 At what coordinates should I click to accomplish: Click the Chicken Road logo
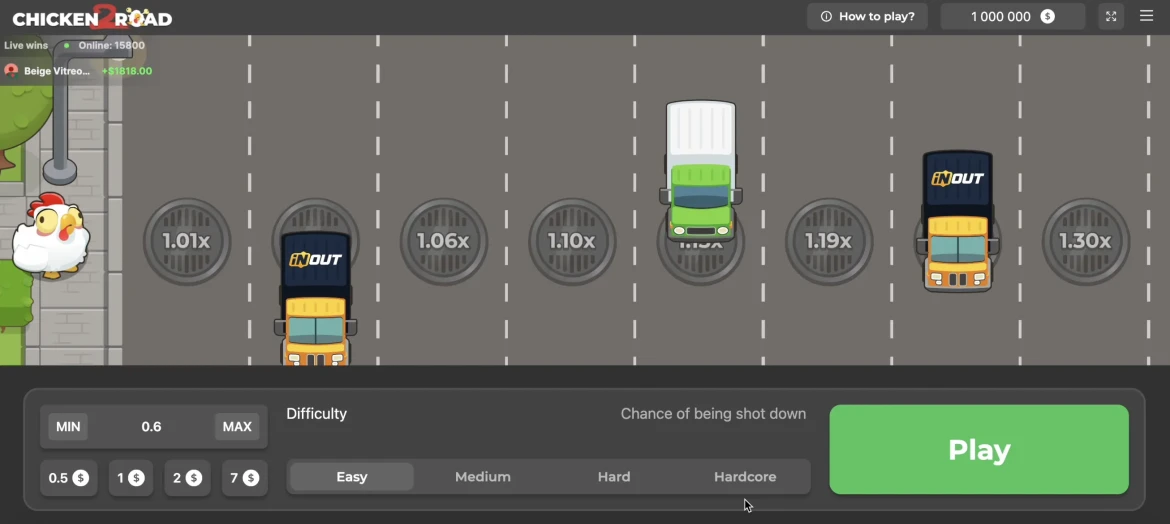tap(92, 17)
